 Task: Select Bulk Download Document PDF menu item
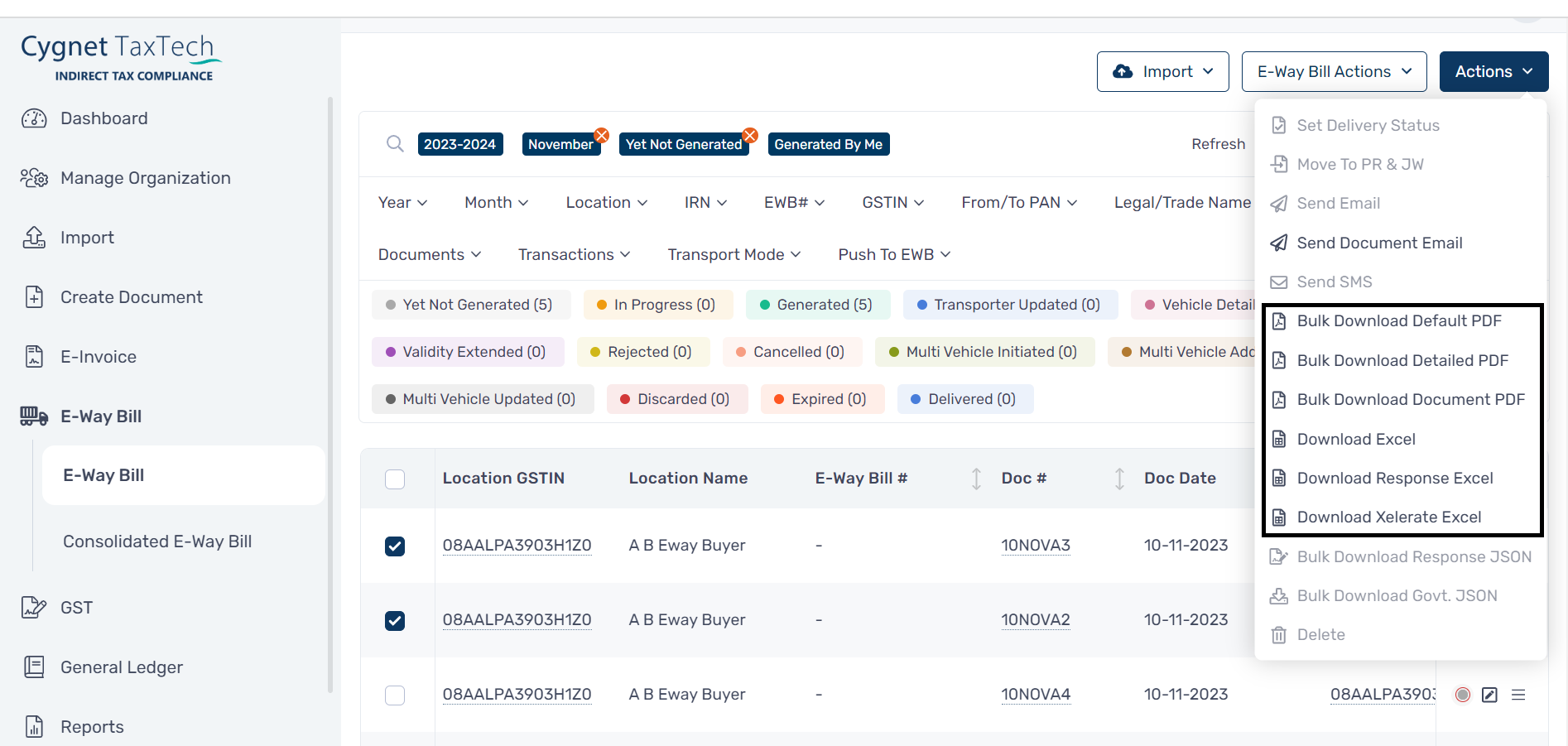[x=1402, y=400]
